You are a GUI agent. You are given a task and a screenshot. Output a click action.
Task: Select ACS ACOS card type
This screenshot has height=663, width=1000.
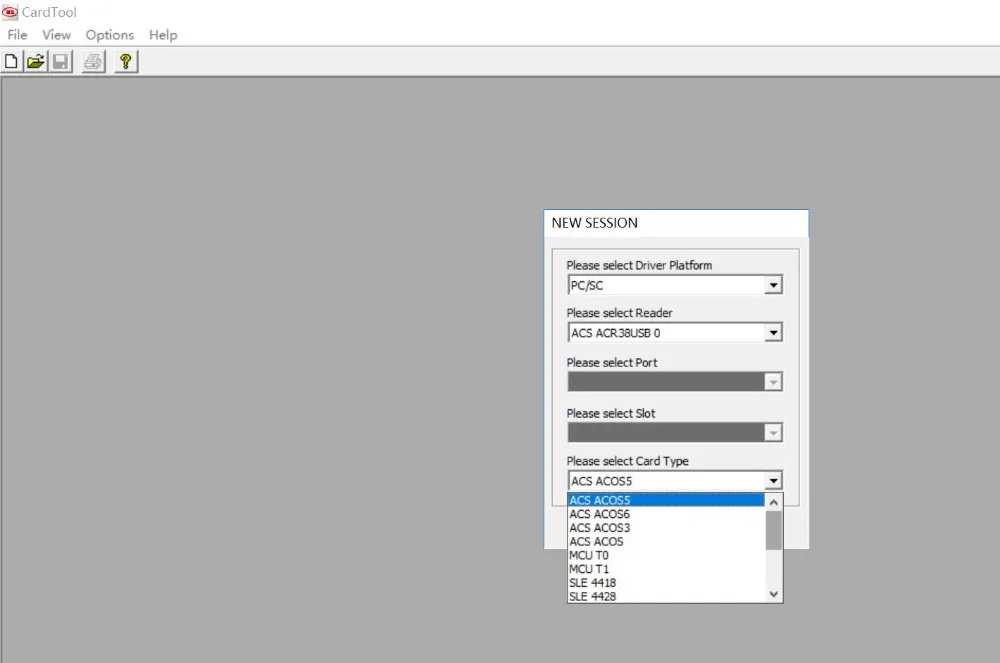coord(666,541)
